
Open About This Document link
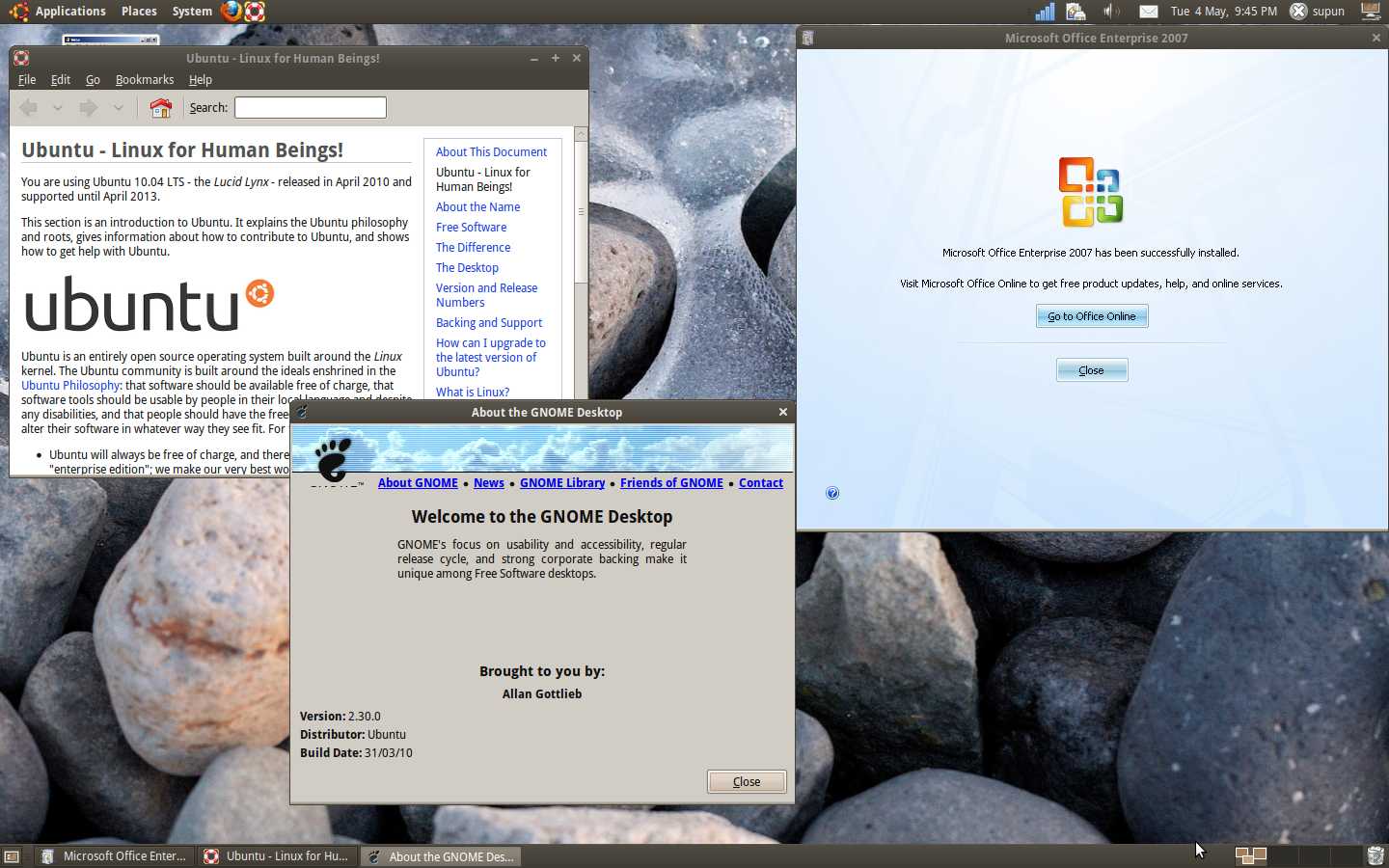491,152
